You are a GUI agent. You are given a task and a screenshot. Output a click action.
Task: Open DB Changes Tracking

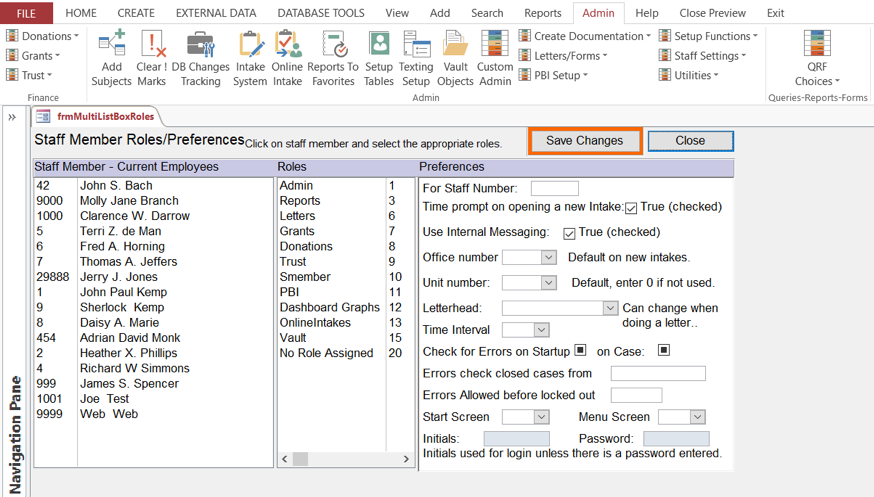click(200, 58)
